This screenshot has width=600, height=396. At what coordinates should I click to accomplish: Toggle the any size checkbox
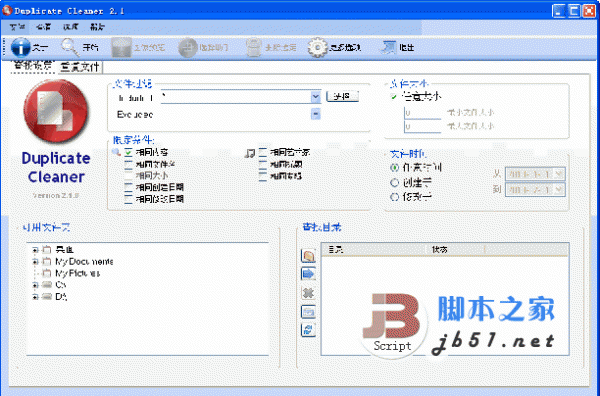point(394,97)
